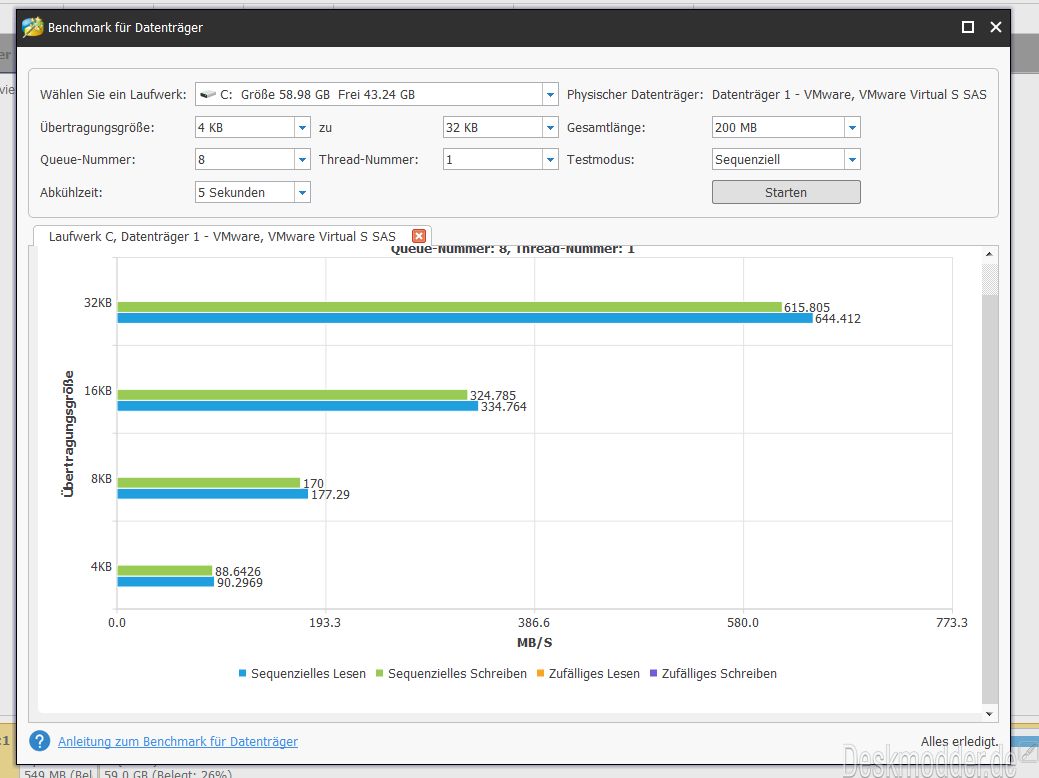Maximize the Benchmark für Datenträger window
Screen dimensions: 1039x778
pos(967,27)
